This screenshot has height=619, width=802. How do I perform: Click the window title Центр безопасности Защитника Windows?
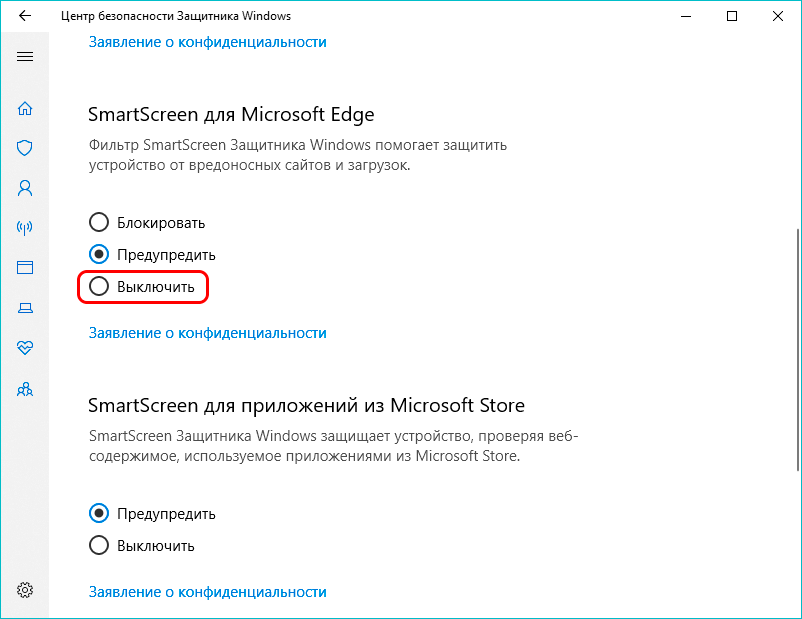point(175,16)
